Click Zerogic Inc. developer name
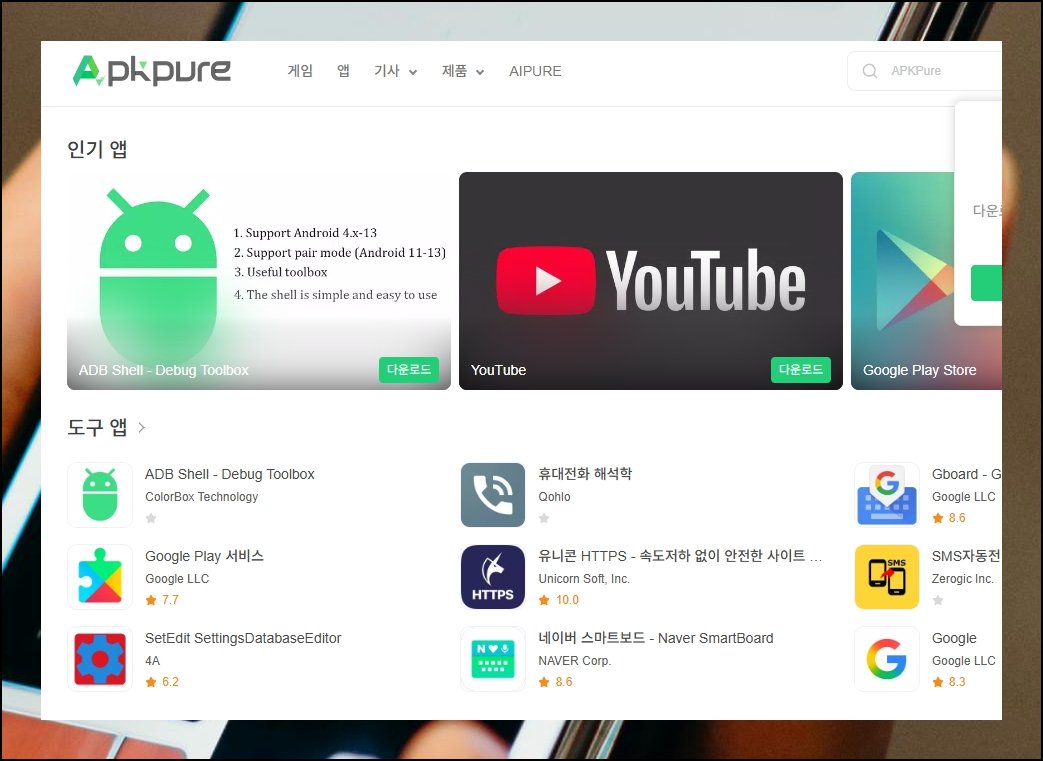The height and width of the screenshot is (761, 1043). point(963,579)
